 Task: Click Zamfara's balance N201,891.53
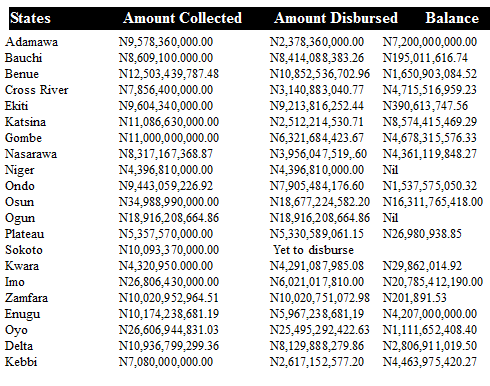point(414,298)
